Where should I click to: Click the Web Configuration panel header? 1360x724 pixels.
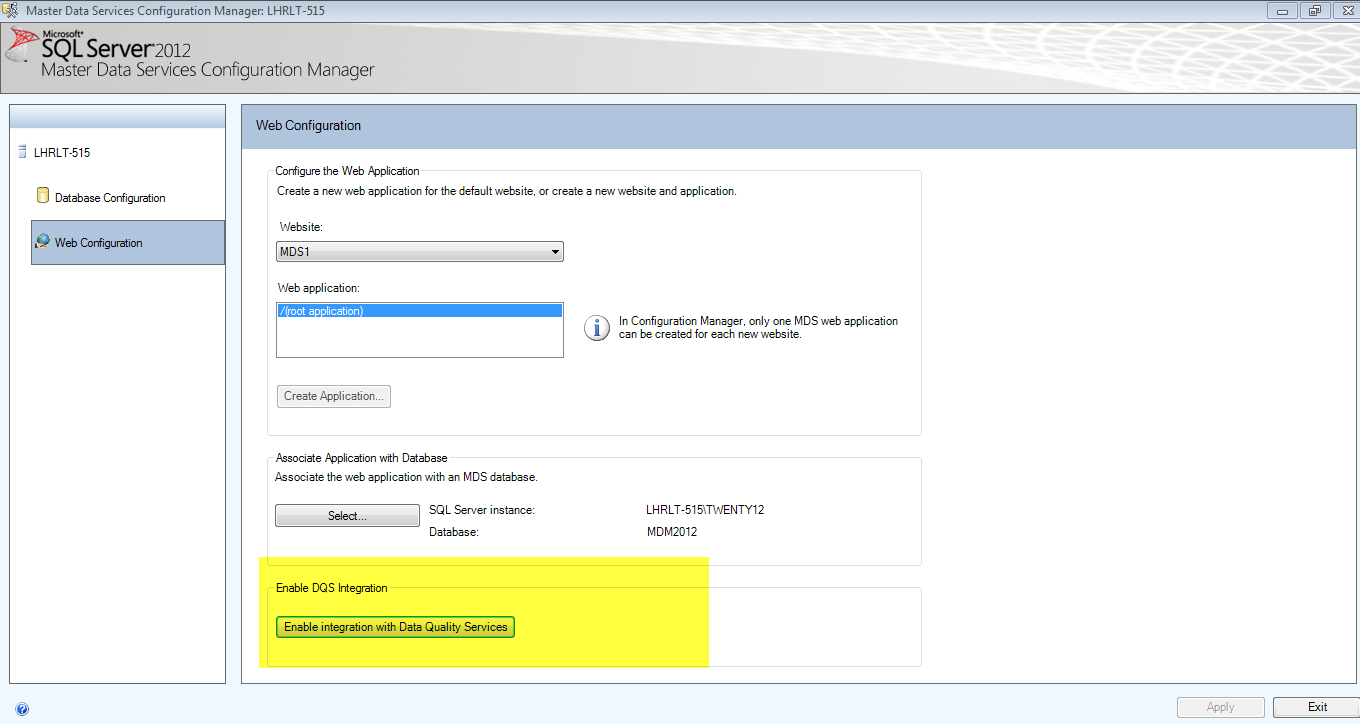pyautogui.click(x=800, y=126)
